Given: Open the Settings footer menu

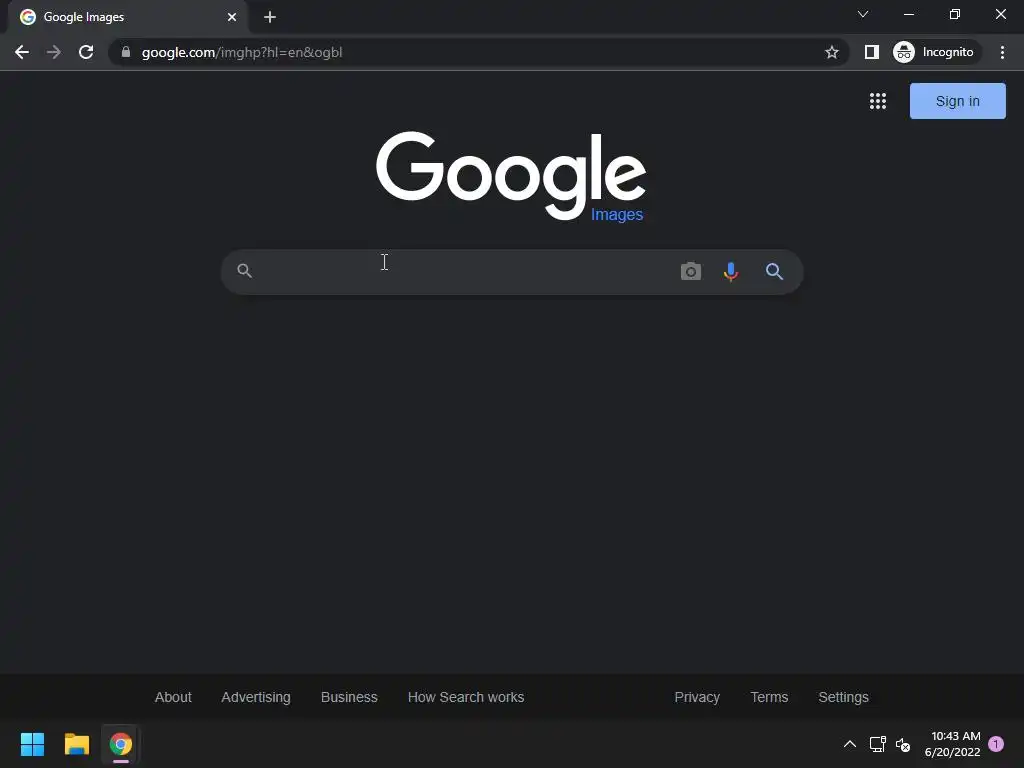Looking at the screenshot, I should click(843, 697).
